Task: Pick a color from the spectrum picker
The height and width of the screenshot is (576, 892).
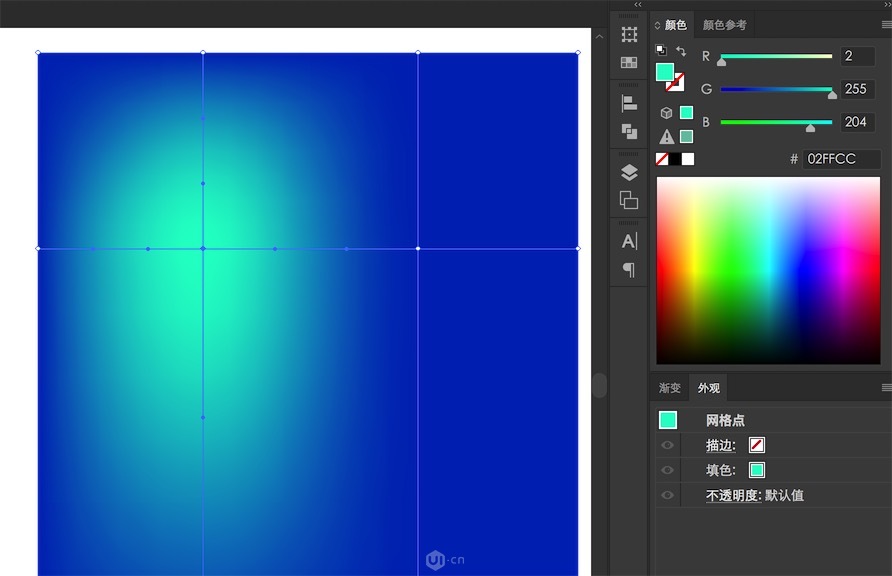Action: (768, 270)
